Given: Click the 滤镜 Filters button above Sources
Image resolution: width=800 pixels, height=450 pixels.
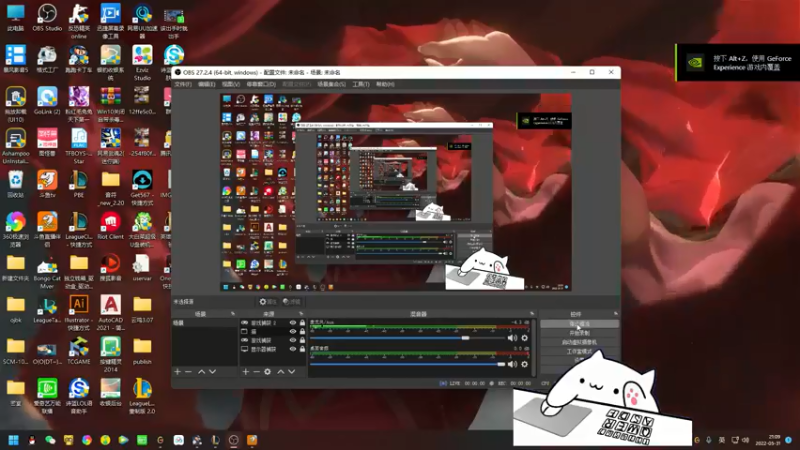Looking at the screenshot, I should [292, 302].
